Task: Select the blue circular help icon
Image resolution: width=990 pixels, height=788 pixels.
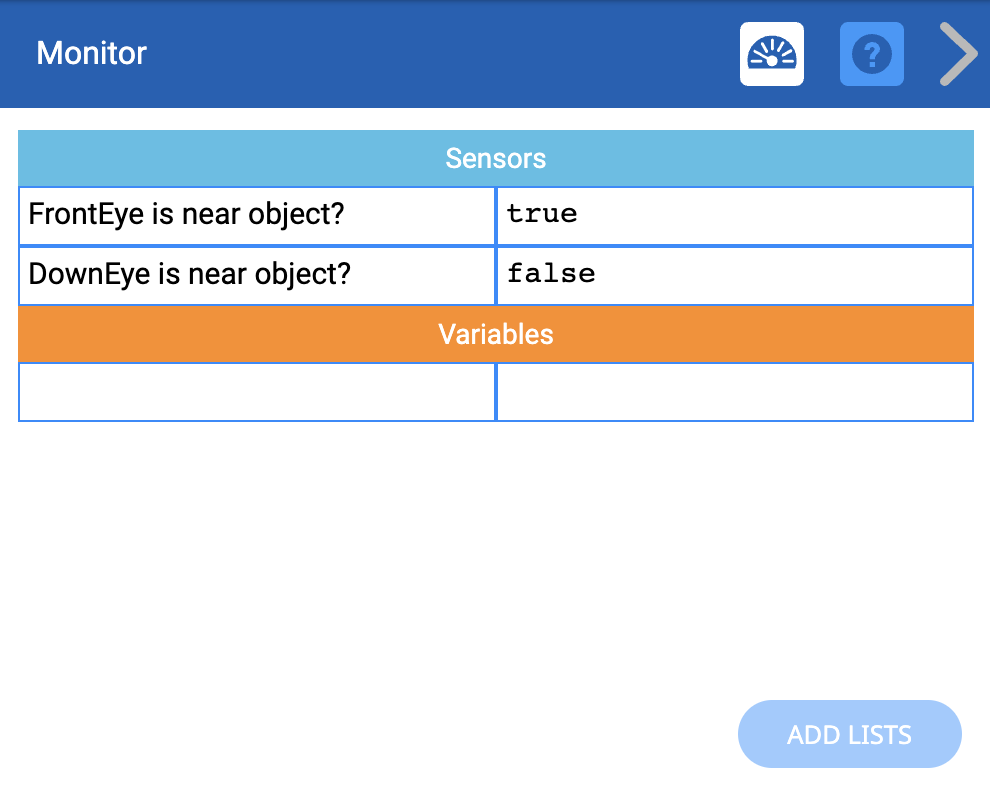Action: pyautogui.click(x=871, y=53)
